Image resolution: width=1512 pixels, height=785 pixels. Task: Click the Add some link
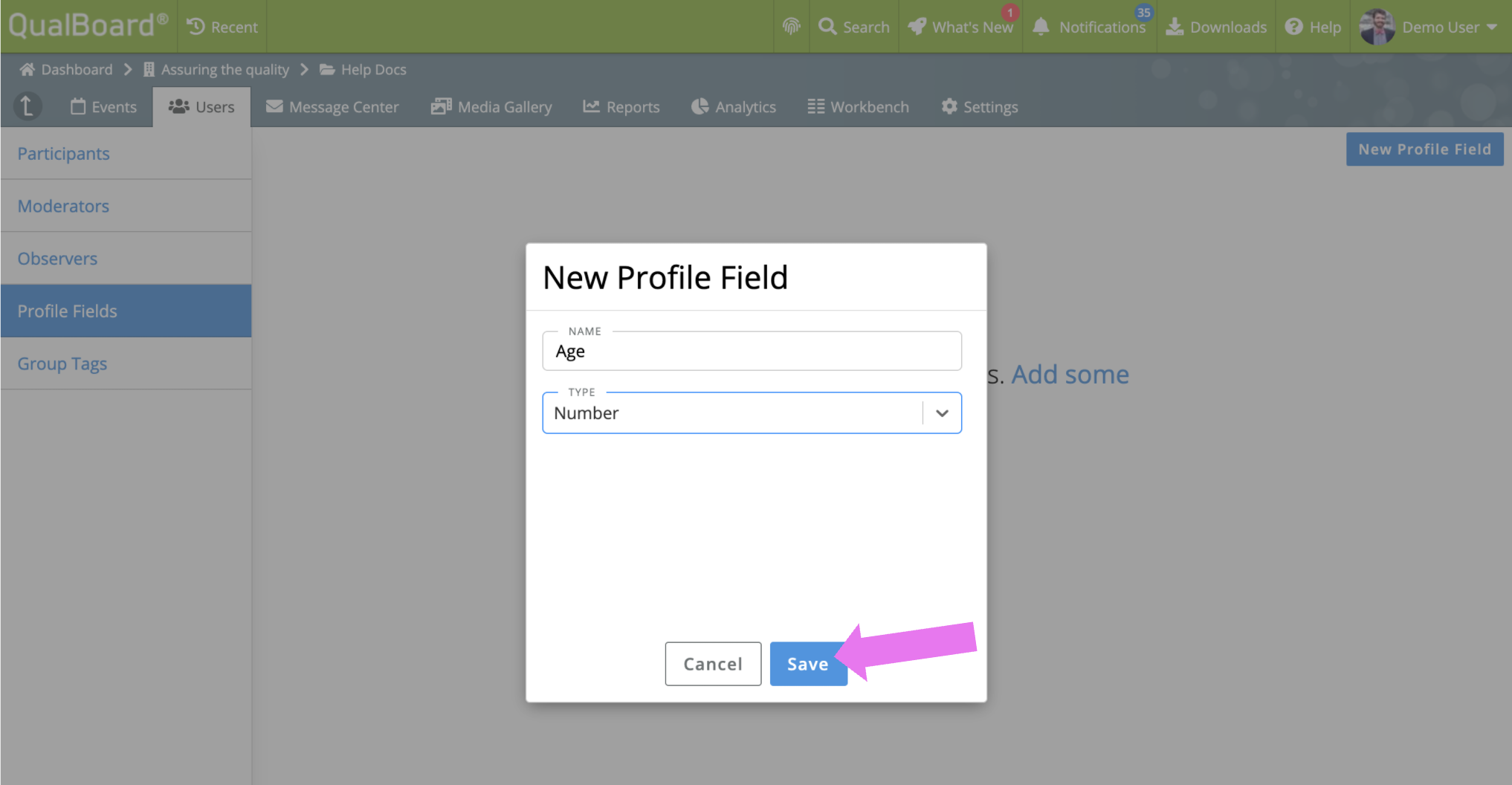tap(1070, 375)
